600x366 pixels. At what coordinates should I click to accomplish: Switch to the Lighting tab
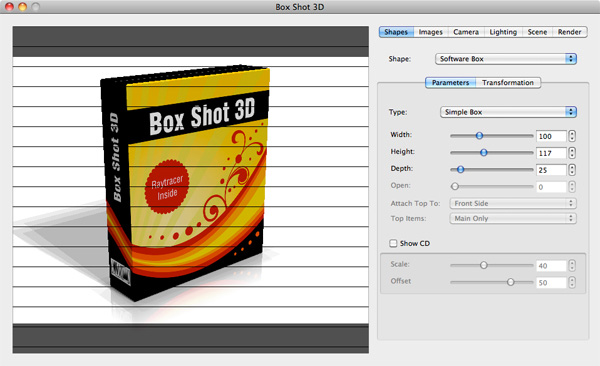tap(503, 32)
